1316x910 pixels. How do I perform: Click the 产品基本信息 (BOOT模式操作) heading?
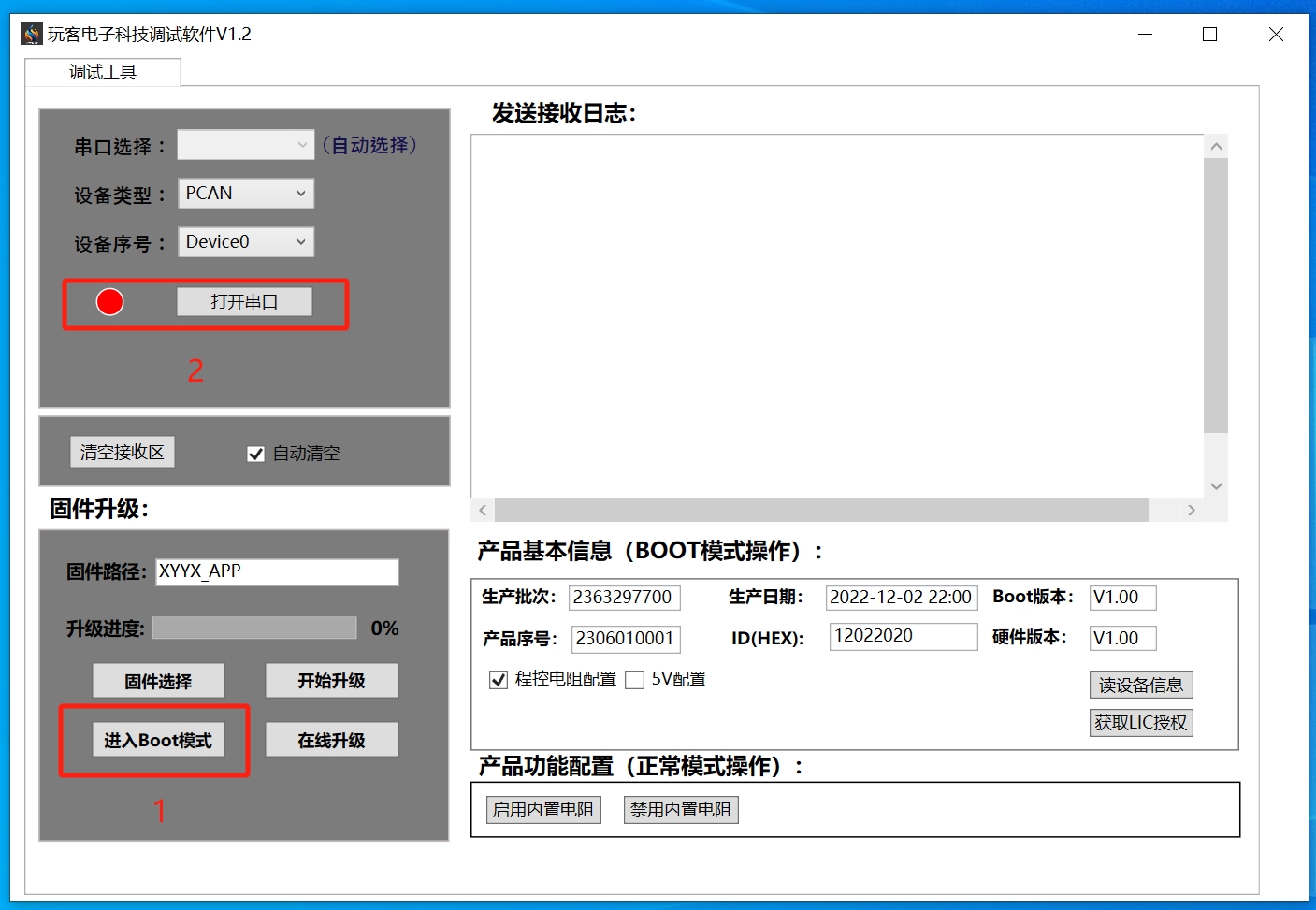tap(649, 551)
